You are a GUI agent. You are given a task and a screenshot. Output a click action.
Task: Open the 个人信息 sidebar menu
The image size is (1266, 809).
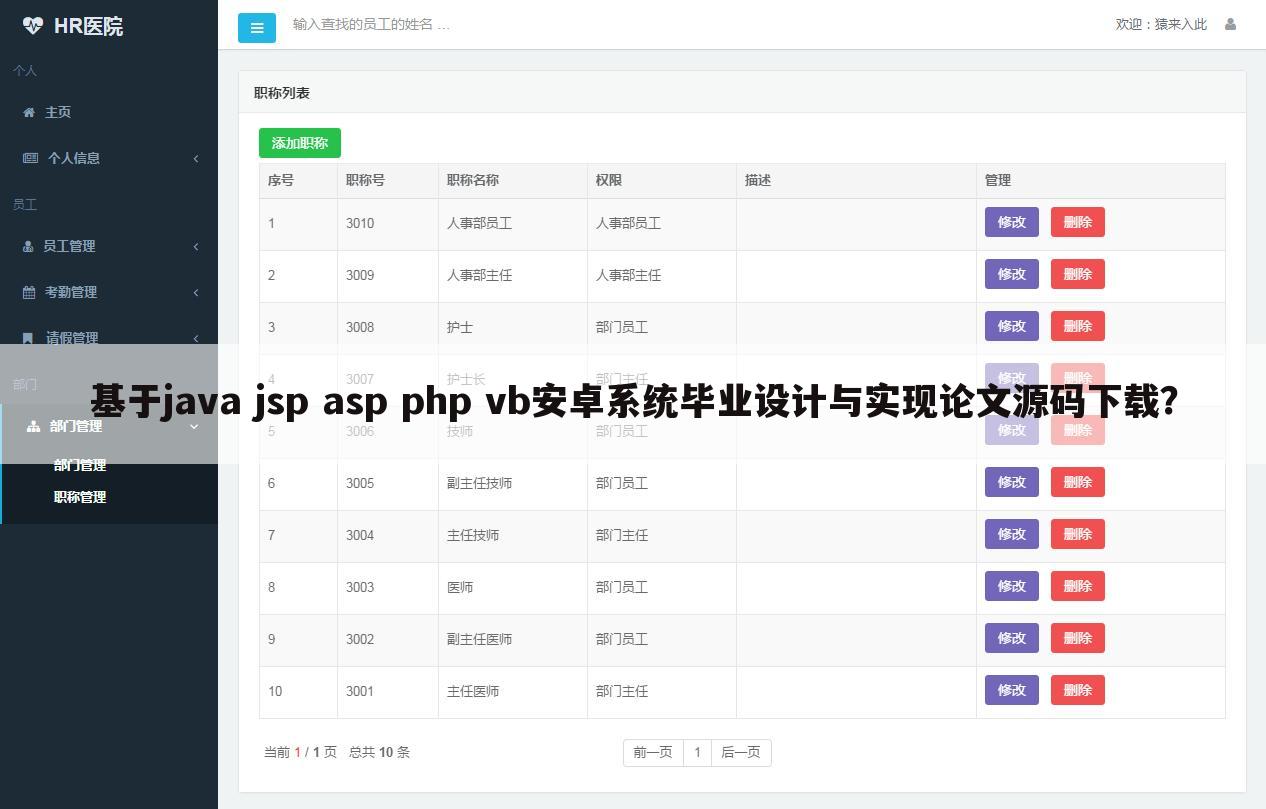[x=109, y=158]
